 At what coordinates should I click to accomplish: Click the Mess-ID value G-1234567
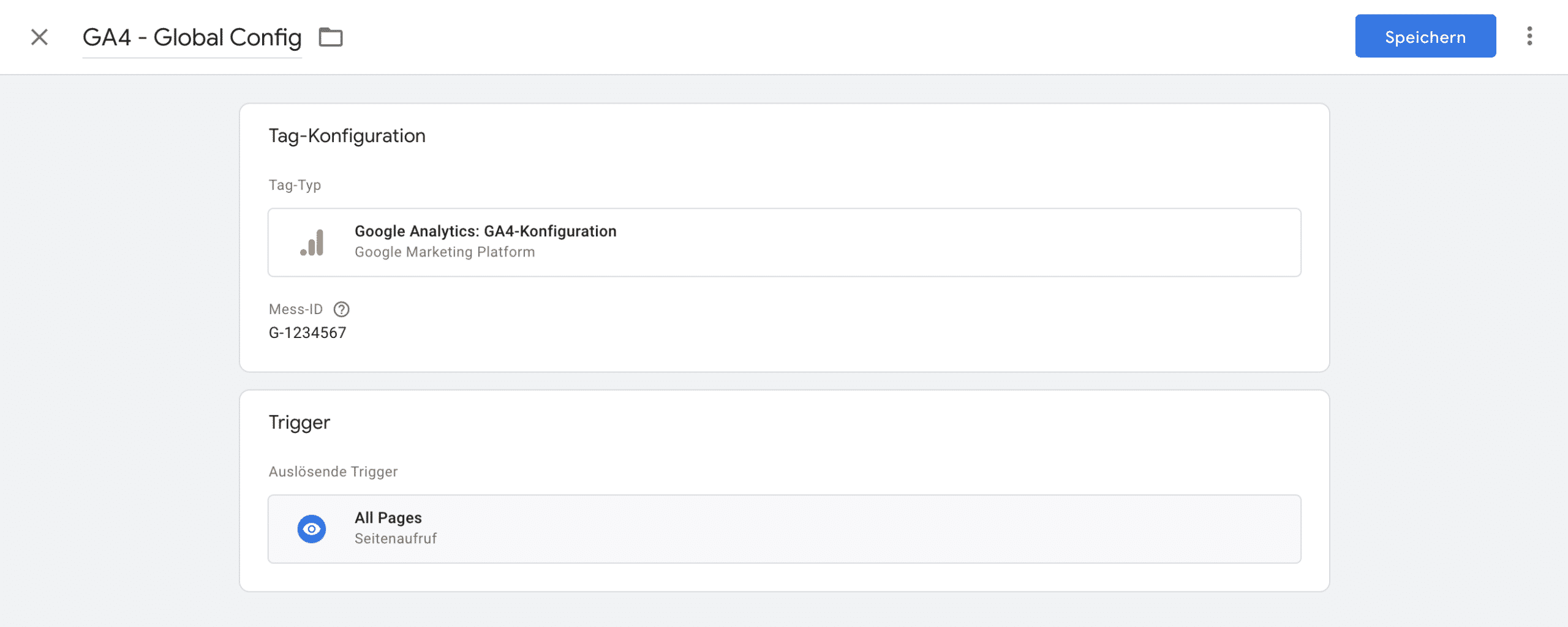(307, 332)
